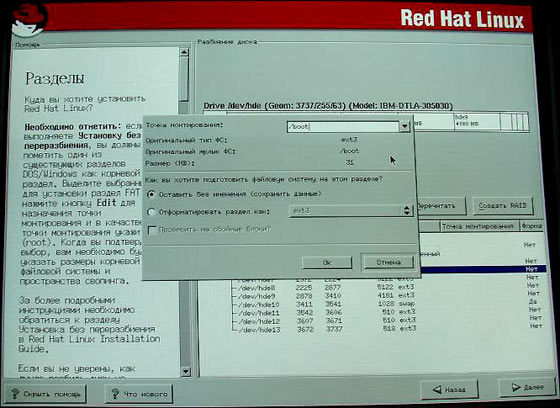
Task: Click the partially hidden Перечитать button
Action: (442, 206)
